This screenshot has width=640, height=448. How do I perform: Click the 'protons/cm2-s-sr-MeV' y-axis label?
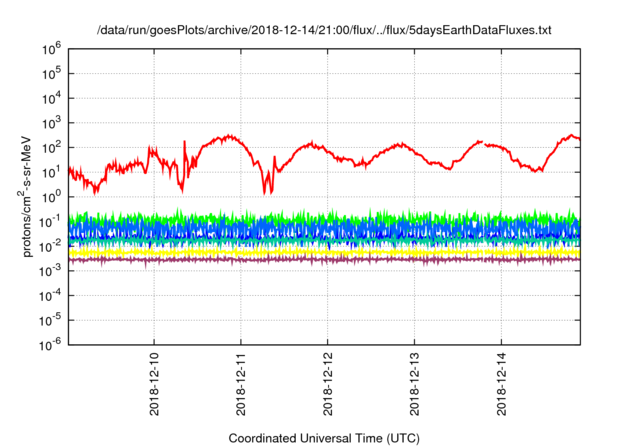tap(26, 196)
